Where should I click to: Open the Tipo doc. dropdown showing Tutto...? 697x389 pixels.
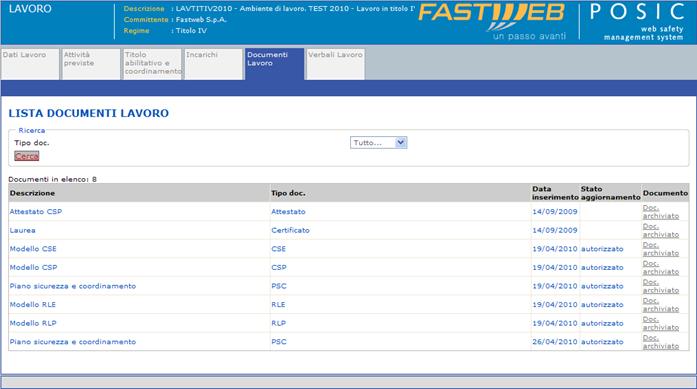coord(378,143)
